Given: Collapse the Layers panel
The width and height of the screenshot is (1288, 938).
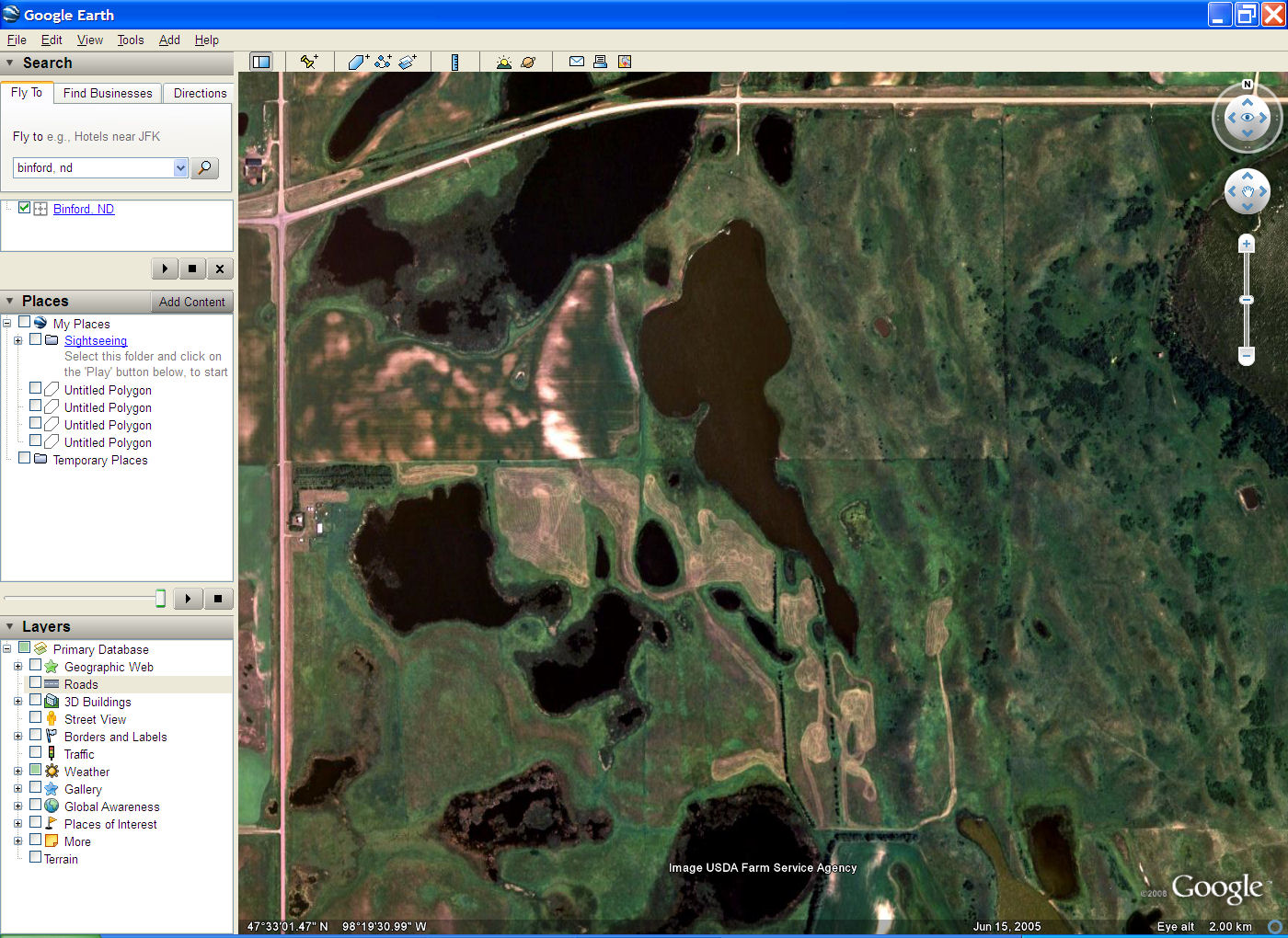Looking at the screenshot, I should coord(10,627).
